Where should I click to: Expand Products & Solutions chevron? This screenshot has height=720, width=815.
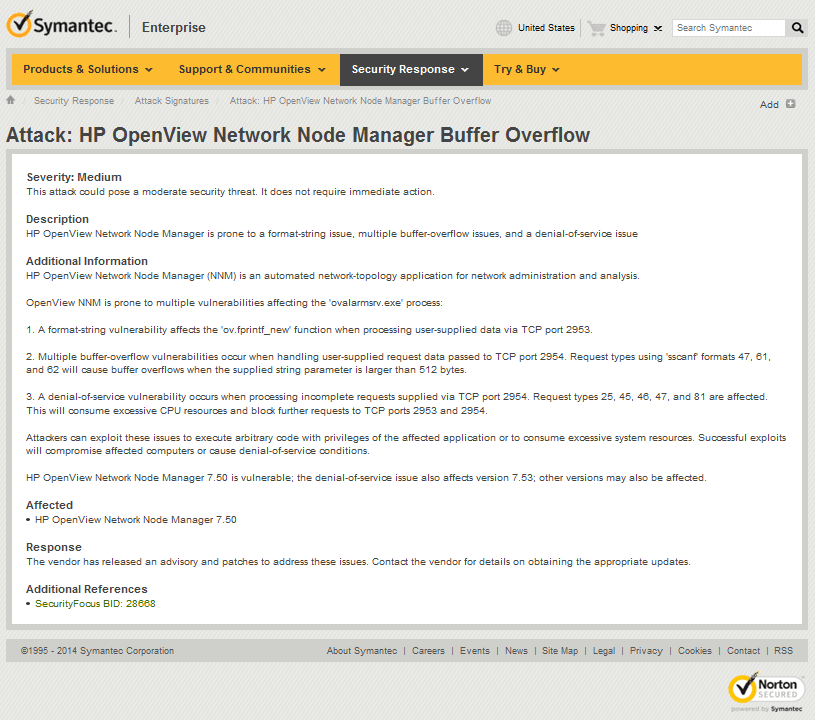point(149,70)
